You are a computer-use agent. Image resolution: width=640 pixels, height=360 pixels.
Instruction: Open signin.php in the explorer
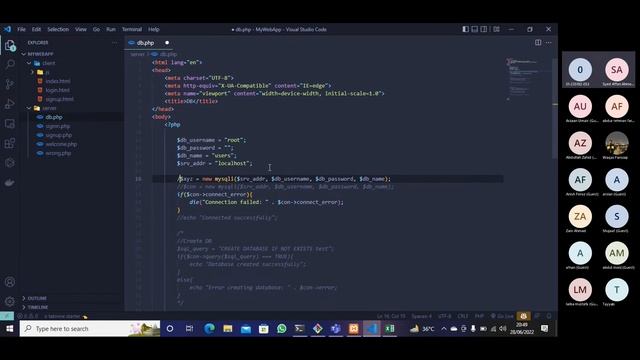(58, 126)
